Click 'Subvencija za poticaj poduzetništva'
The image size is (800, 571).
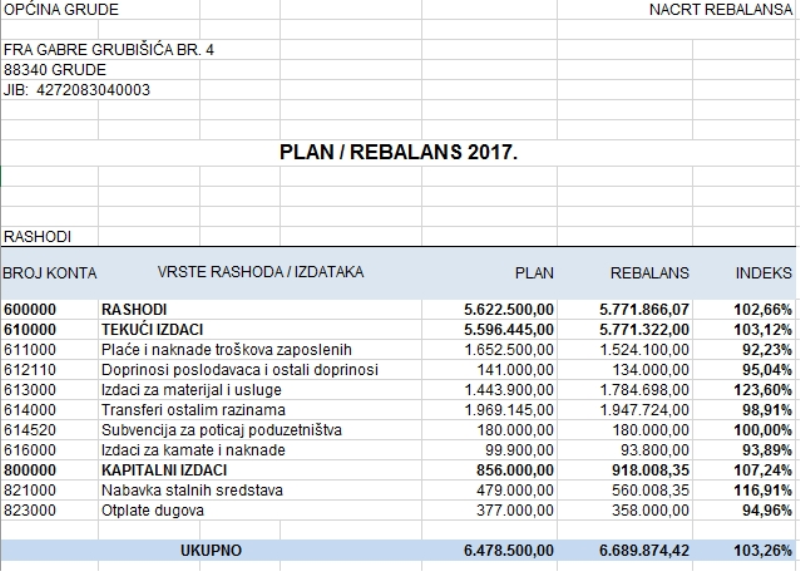click(x=221, y=430)
